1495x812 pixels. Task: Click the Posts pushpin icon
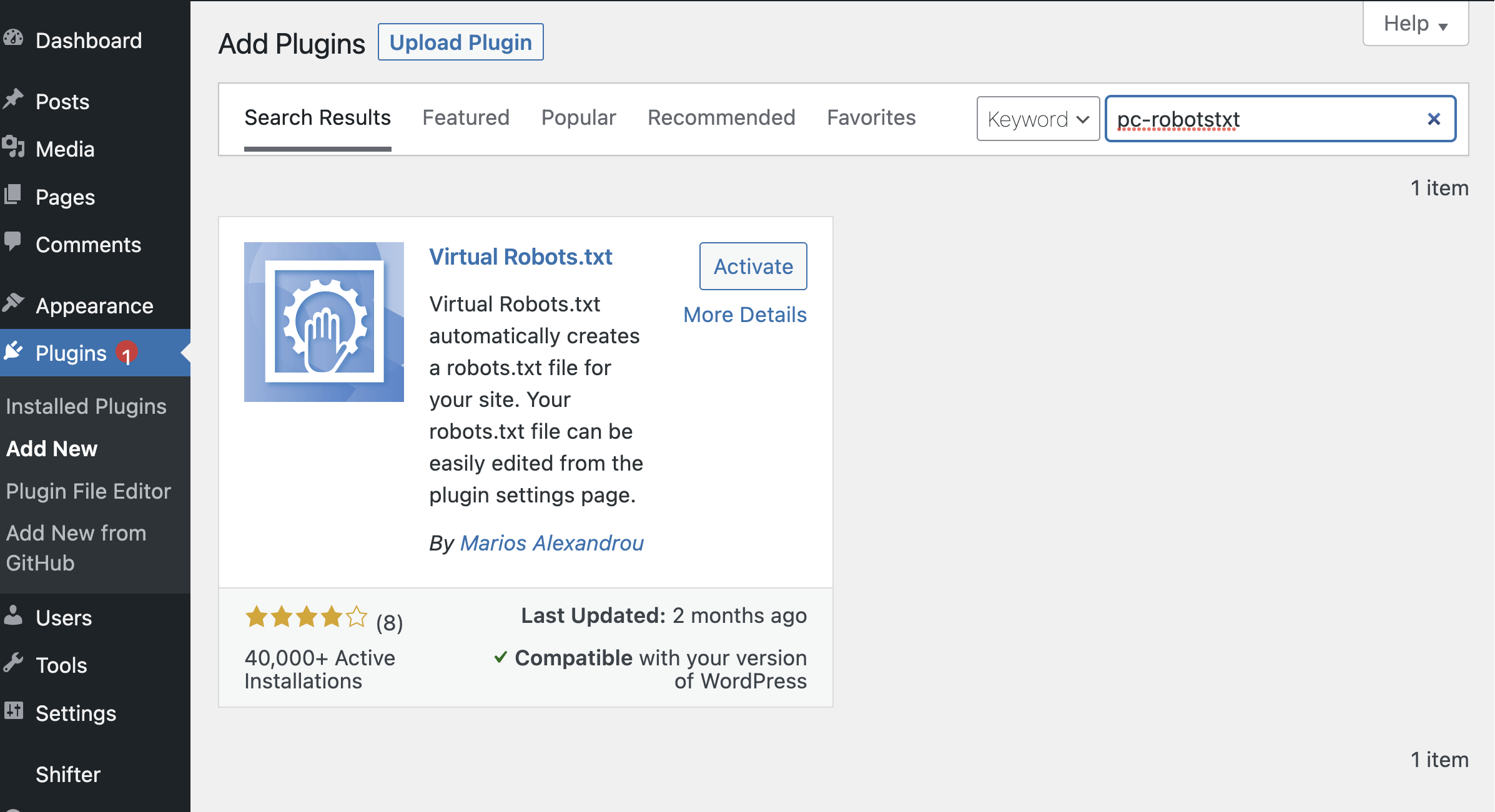pos(12,100)
